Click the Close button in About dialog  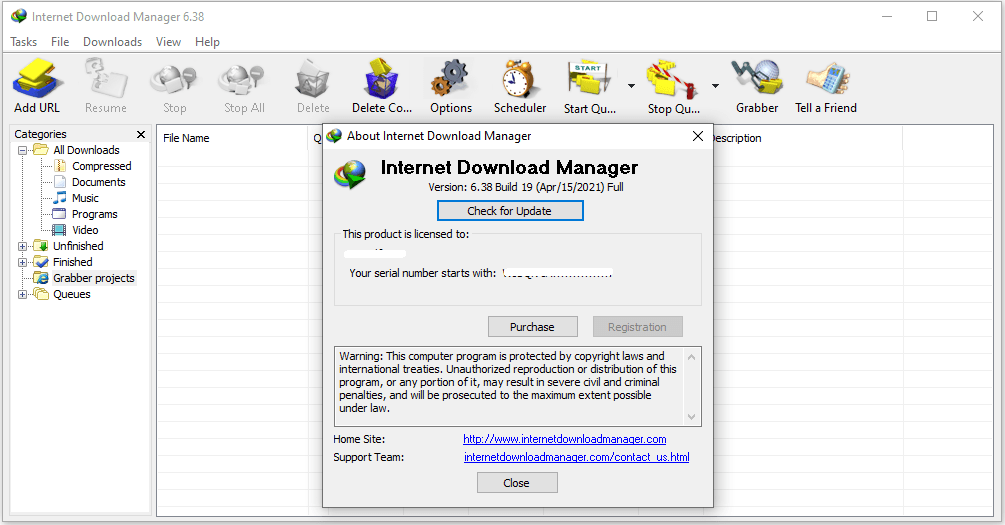coord(517,483)
